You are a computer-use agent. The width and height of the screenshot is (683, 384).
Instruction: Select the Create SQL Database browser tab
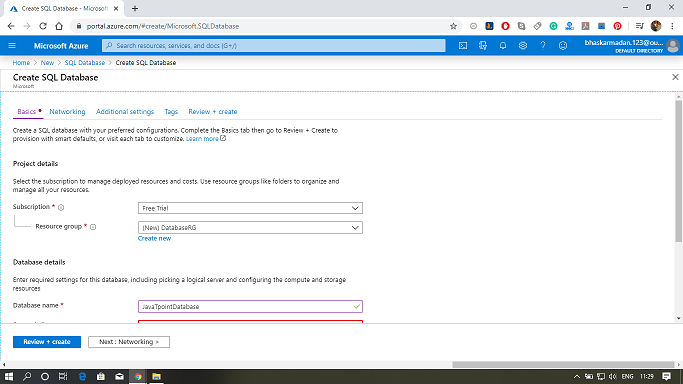click(63, 8)
